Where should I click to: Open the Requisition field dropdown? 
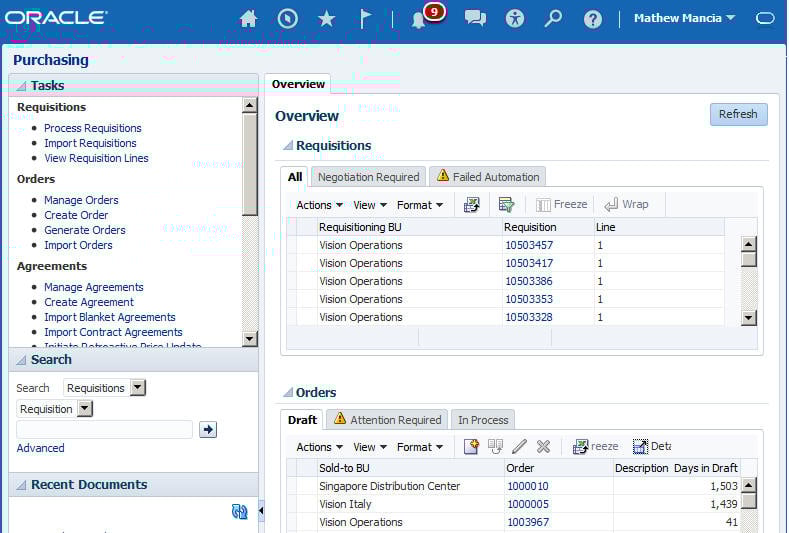85,409
